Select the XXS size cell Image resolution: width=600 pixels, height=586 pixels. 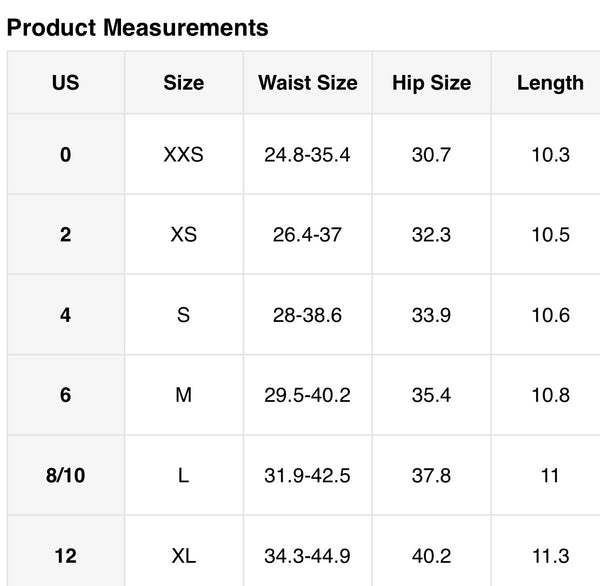tap(183, 155)
